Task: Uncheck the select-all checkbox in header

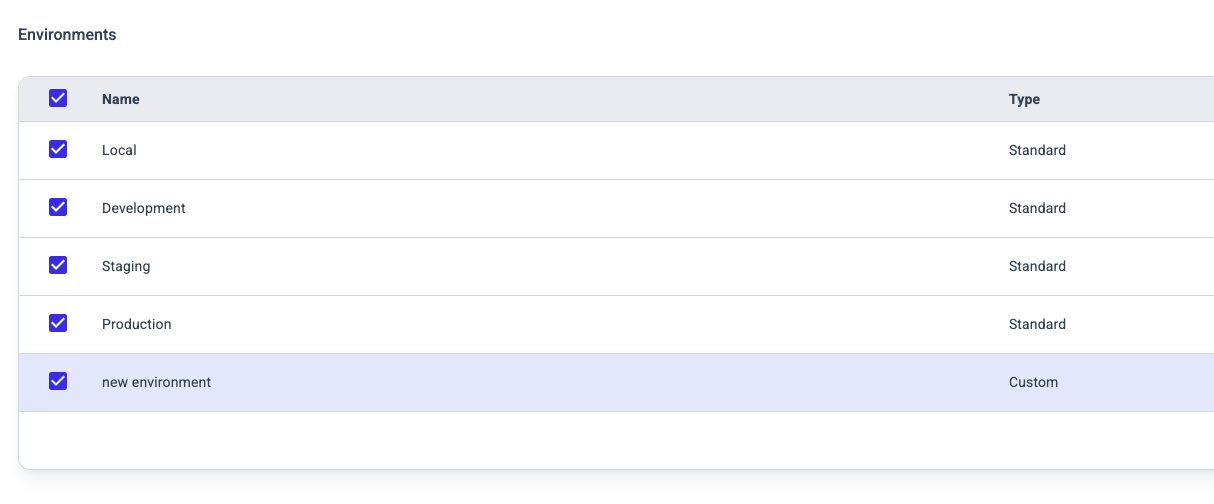Action: 58,98
